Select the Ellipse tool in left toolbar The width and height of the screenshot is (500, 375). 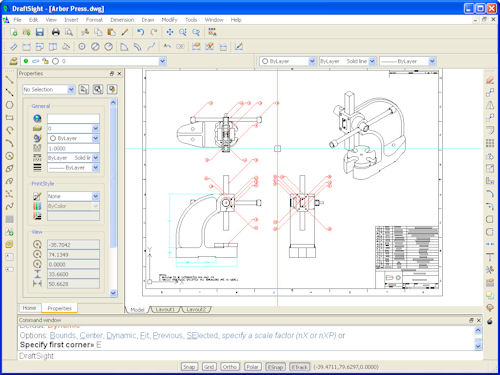pyautogui.click(x=9, y=168)
